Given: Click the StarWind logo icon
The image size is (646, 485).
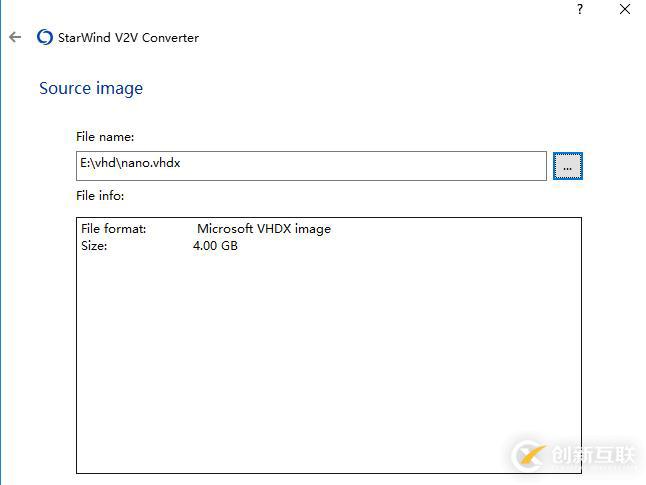Looking at the screenshot, I should [44, 37].
